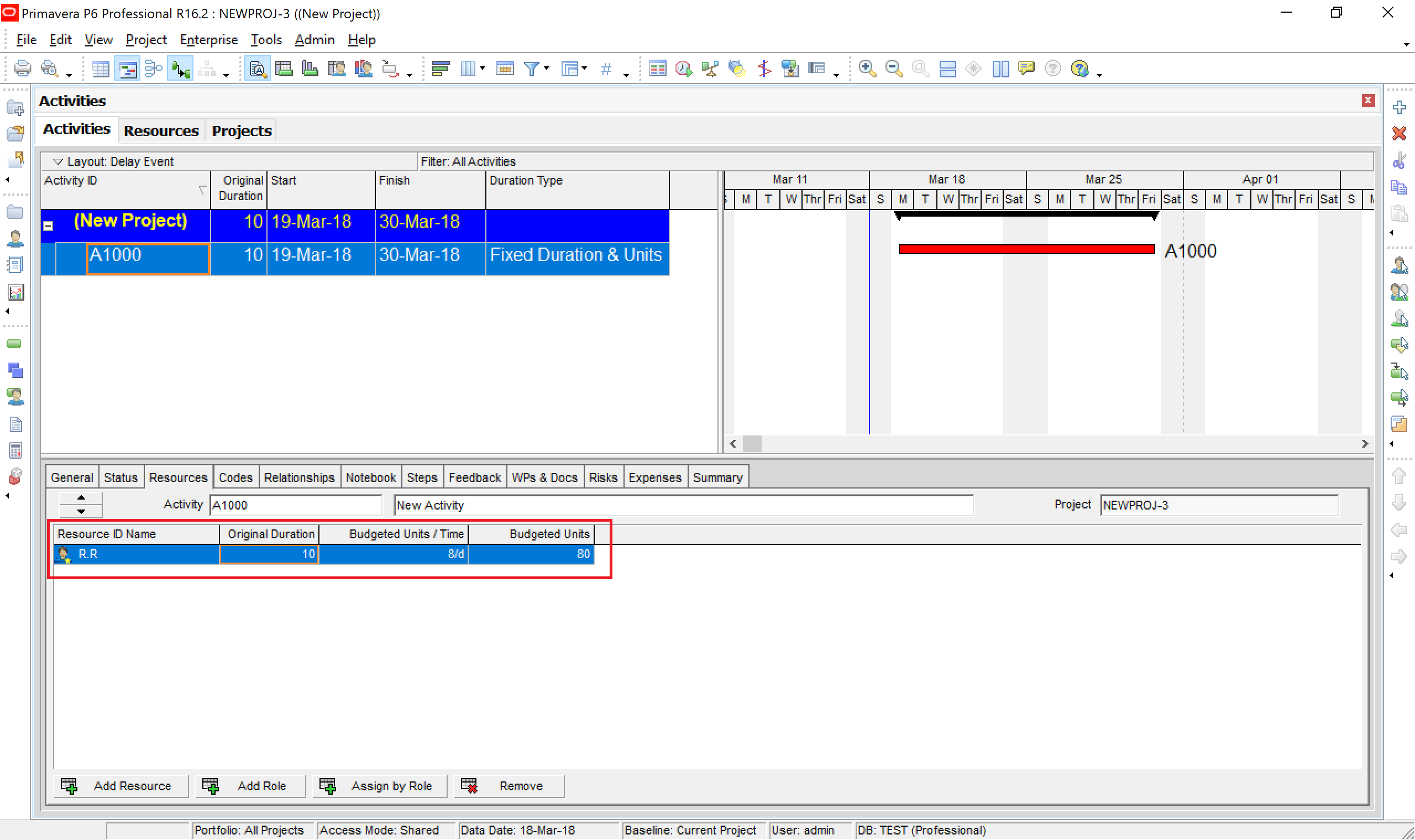Image resolution: width=1415 pixels, height=840 pixels.
Task: Click the Assign by Role button
Action: [x=379, y=786]
